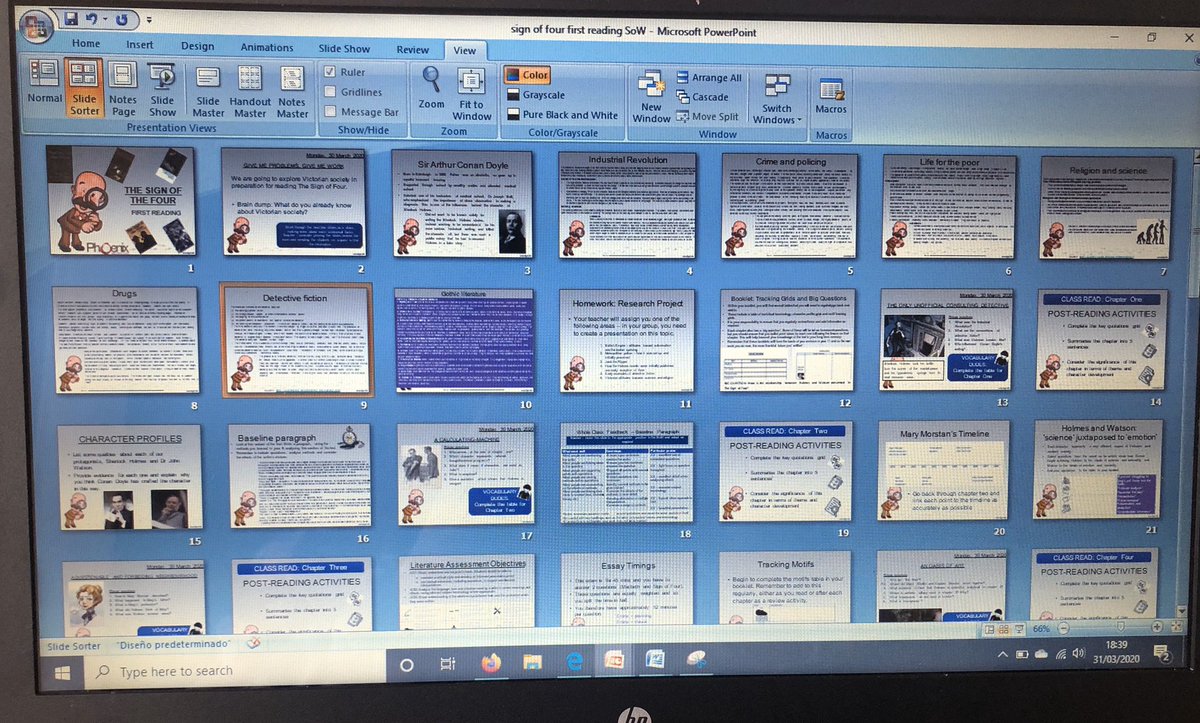Viewport: 1200px width, 723px height.
Task: Open Cortana from the taskbar
Action: (407, 665)
